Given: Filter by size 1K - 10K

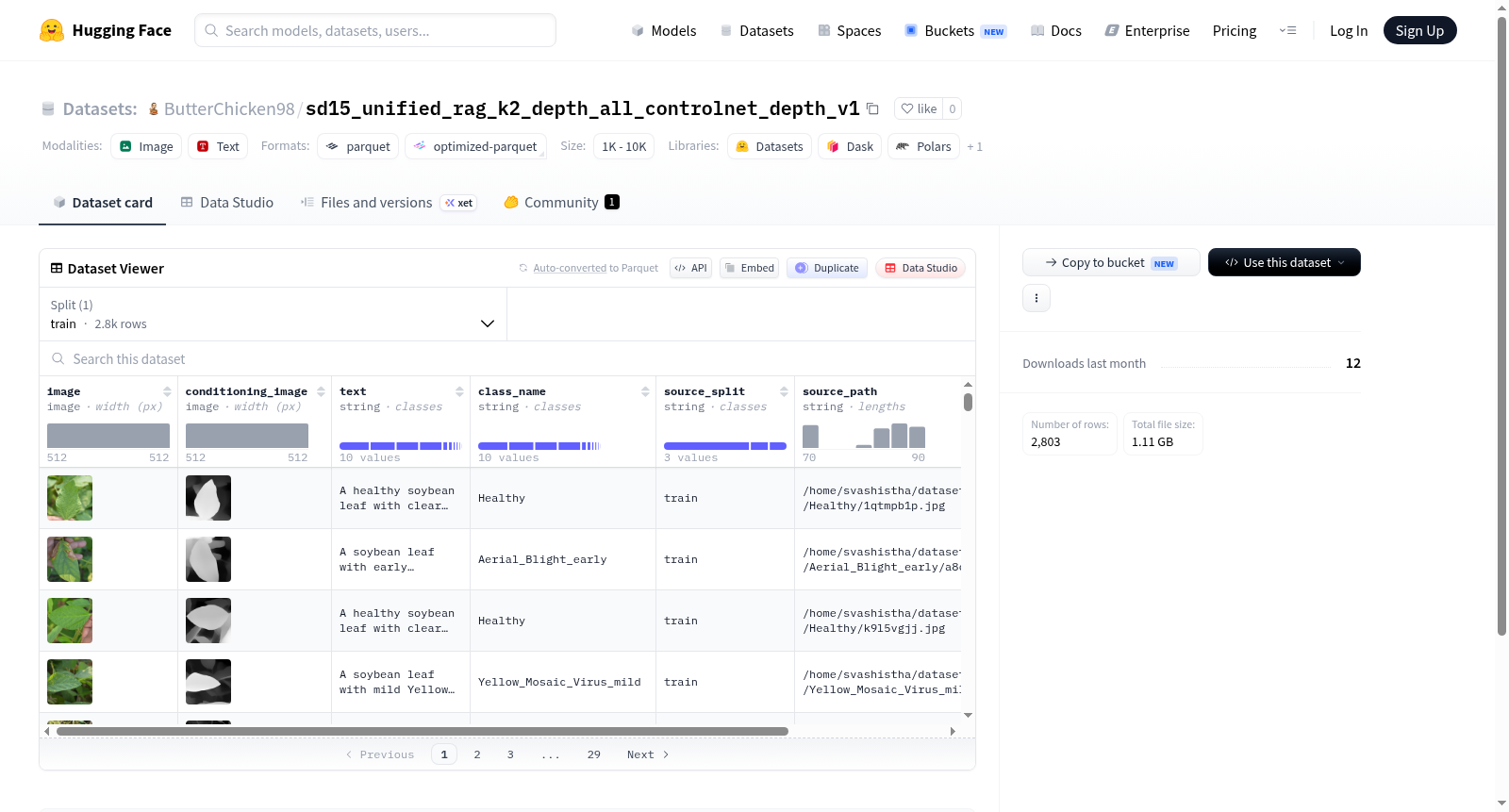Looking at the screenshot, I should tap(624, 146).
